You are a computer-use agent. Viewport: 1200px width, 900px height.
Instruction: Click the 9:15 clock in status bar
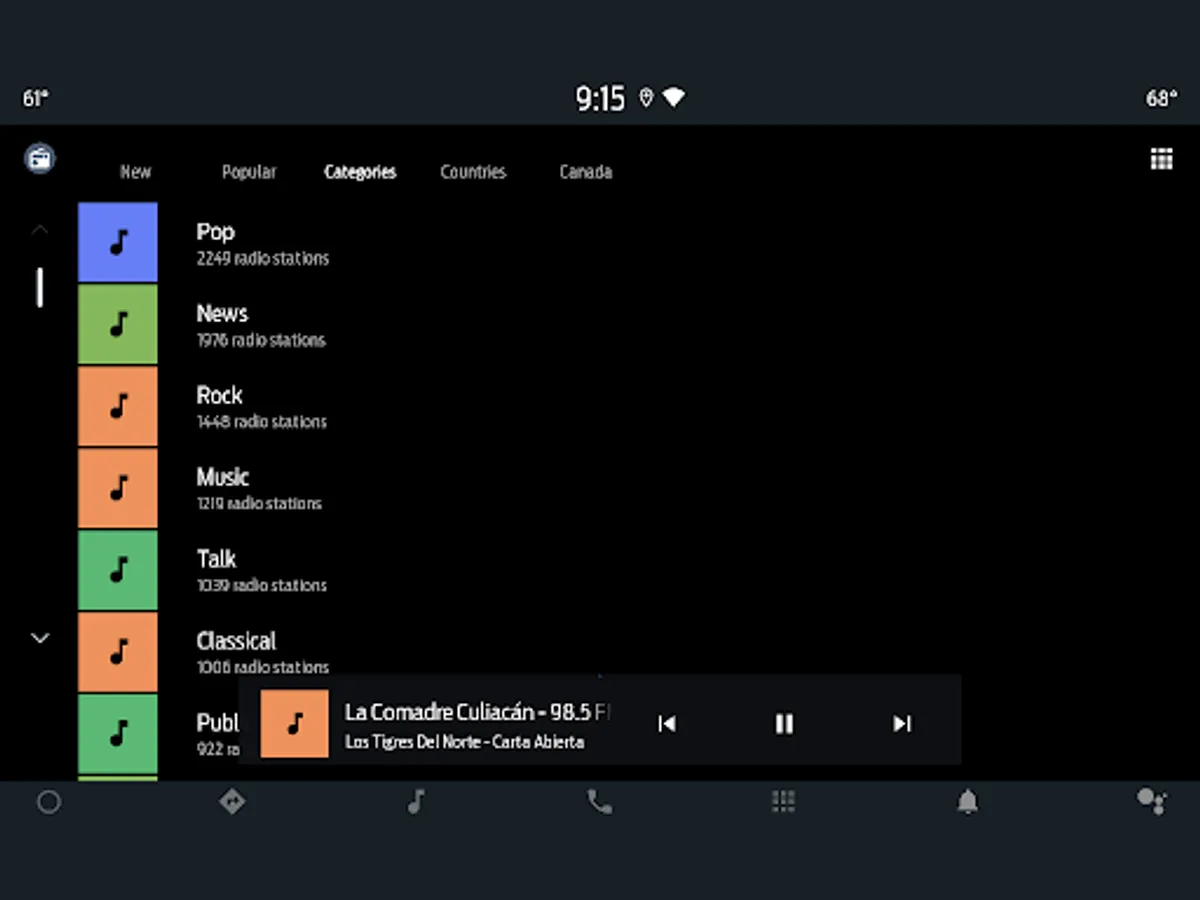(600, 98)
